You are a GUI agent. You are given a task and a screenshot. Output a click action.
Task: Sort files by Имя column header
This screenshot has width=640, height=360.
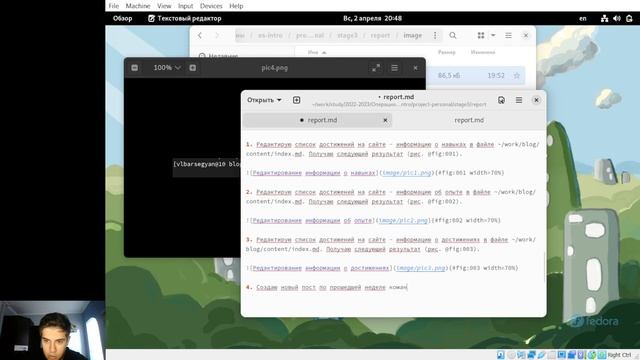(x=317, y=52)
